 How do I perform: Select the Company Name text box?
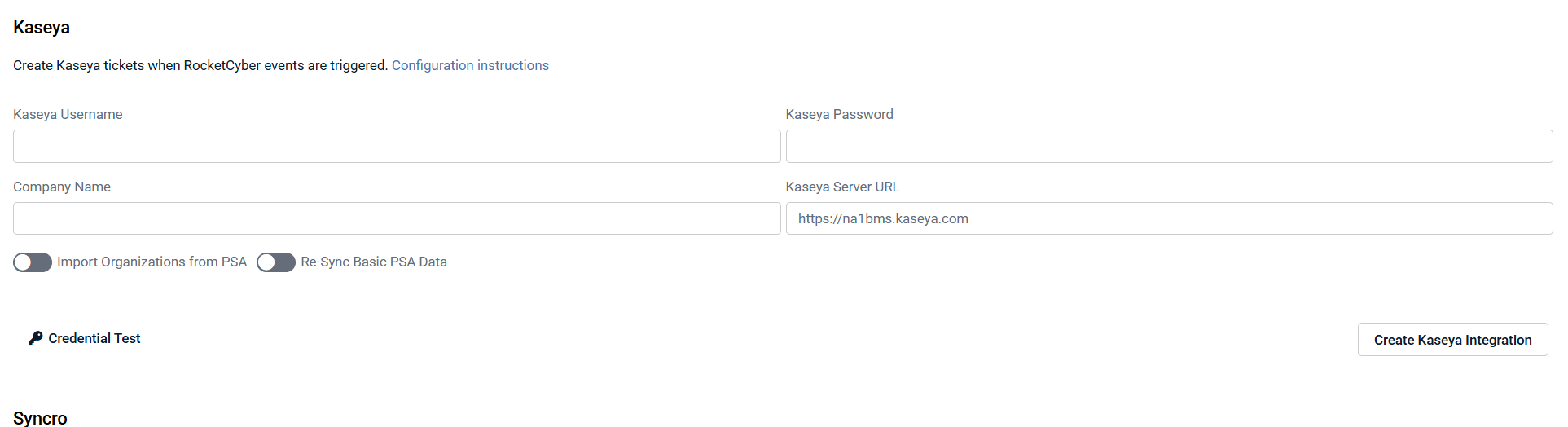[x=397, y=218]
